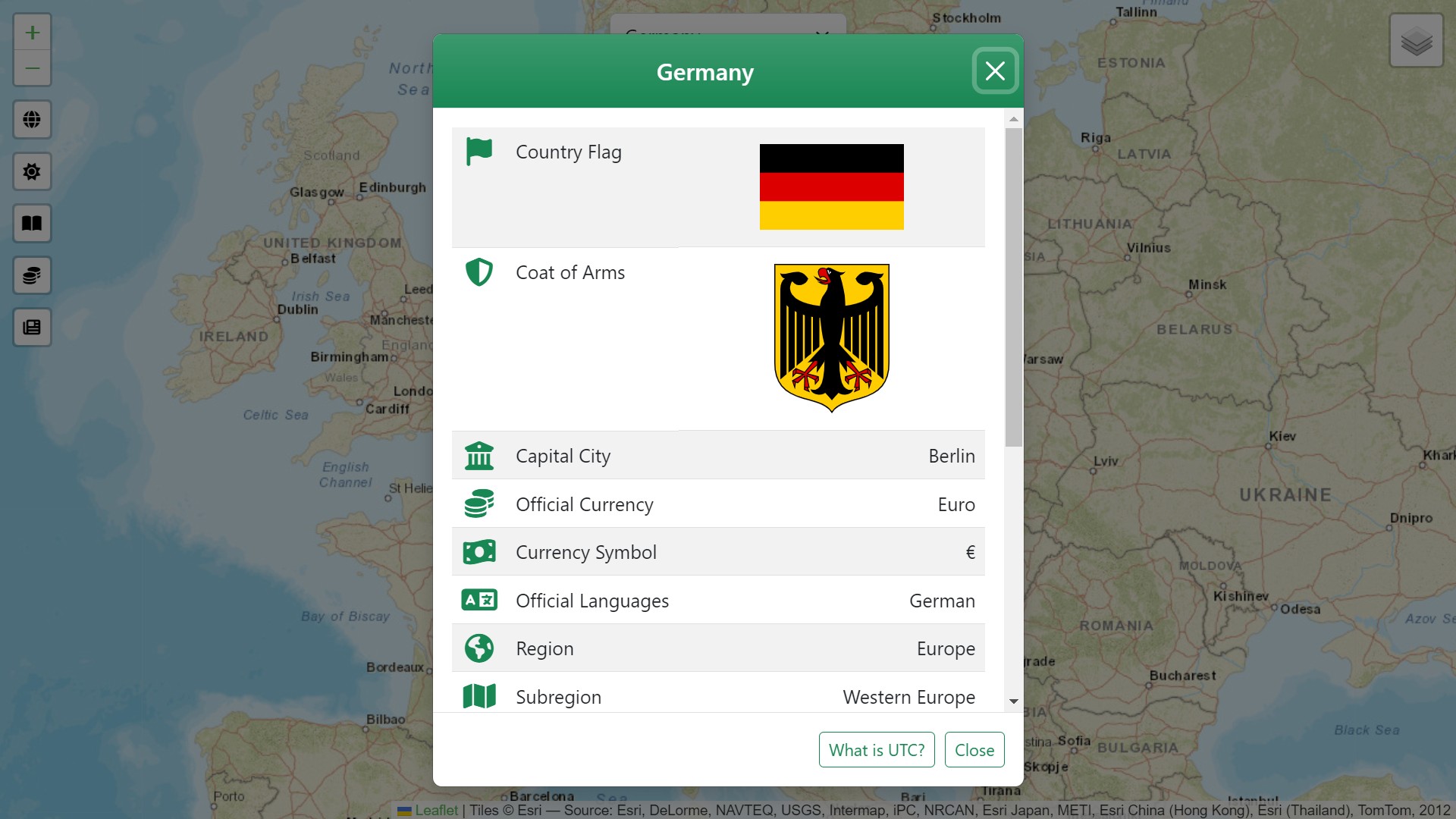Open the news panel via the newspaper icon
1456x819 pixels.
(32, 327)
